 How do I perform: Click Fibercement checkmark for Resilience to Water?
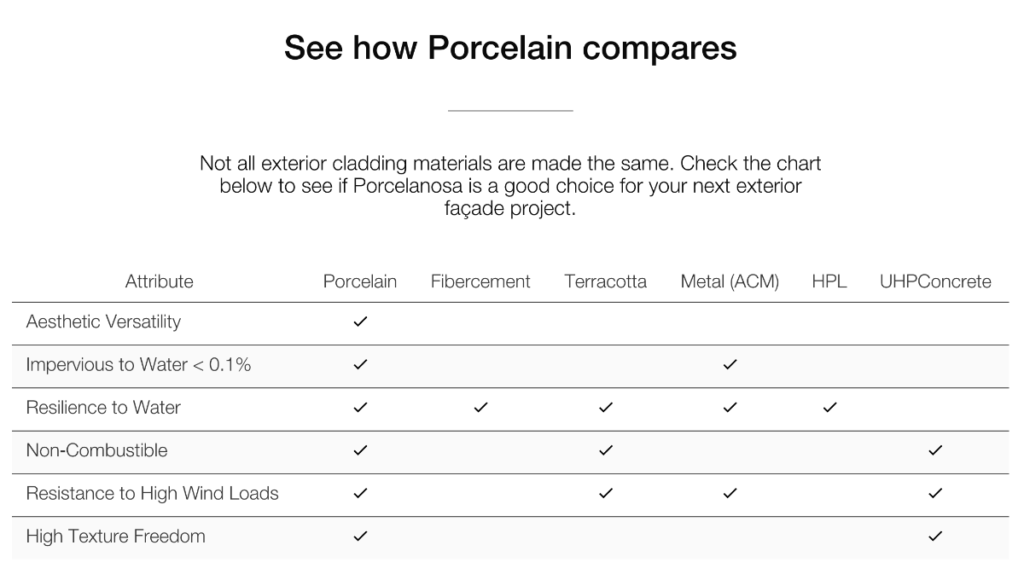click(x=481, y=408)
